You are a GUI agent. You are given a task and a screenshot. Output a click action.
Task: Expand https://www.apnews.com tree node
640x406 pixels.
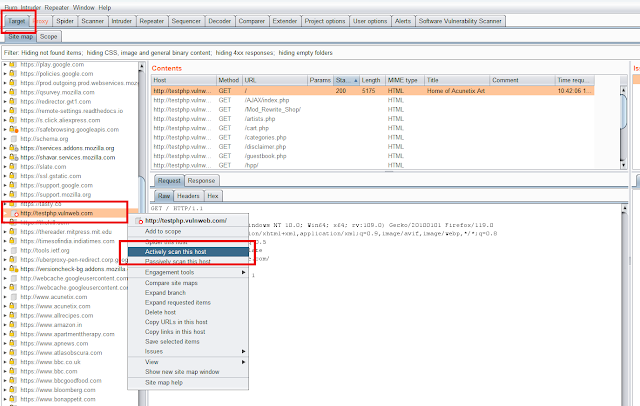5,343
